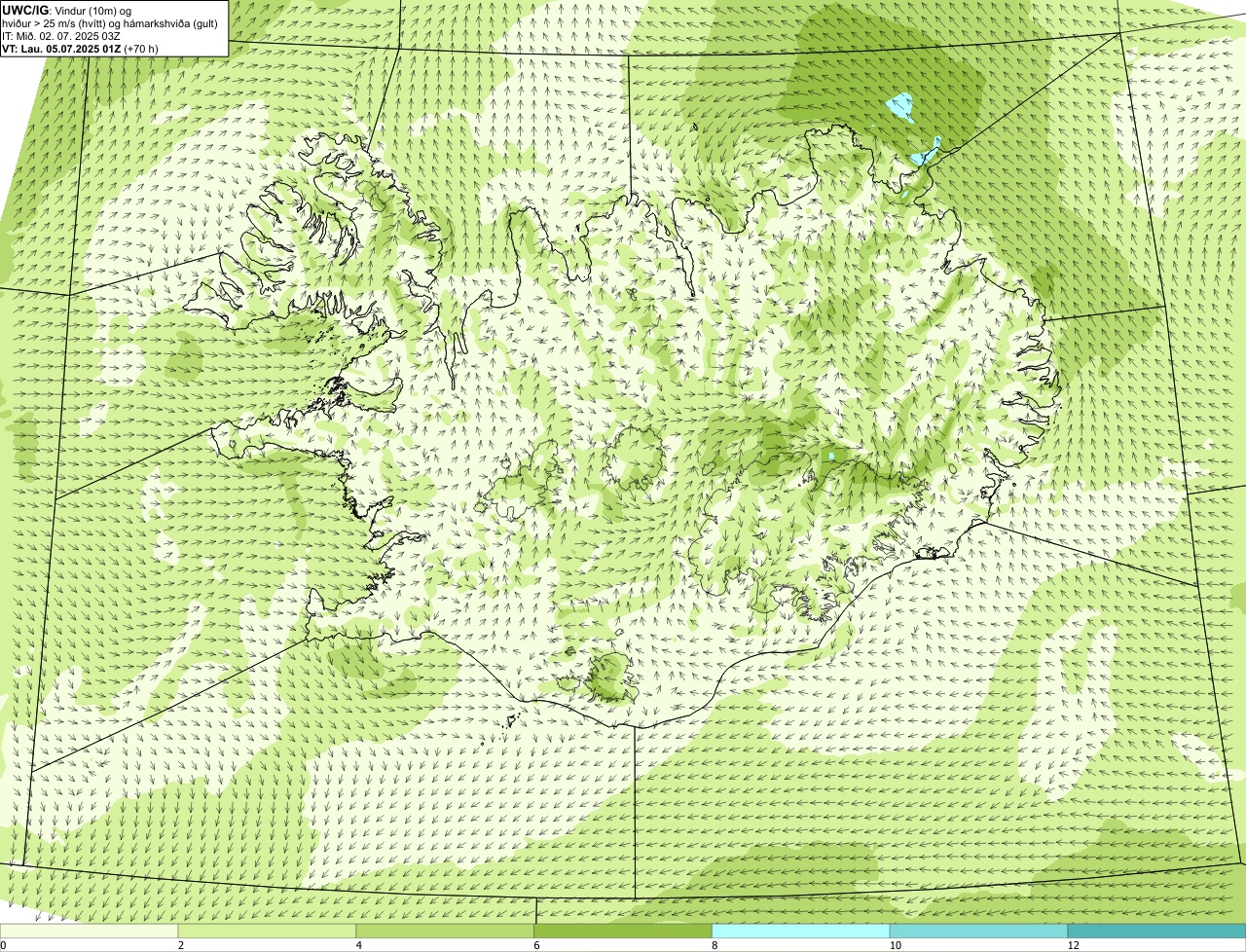Click the tiny cyan patch in the interior highlands
1246x952 pixels.
(831, 456)
